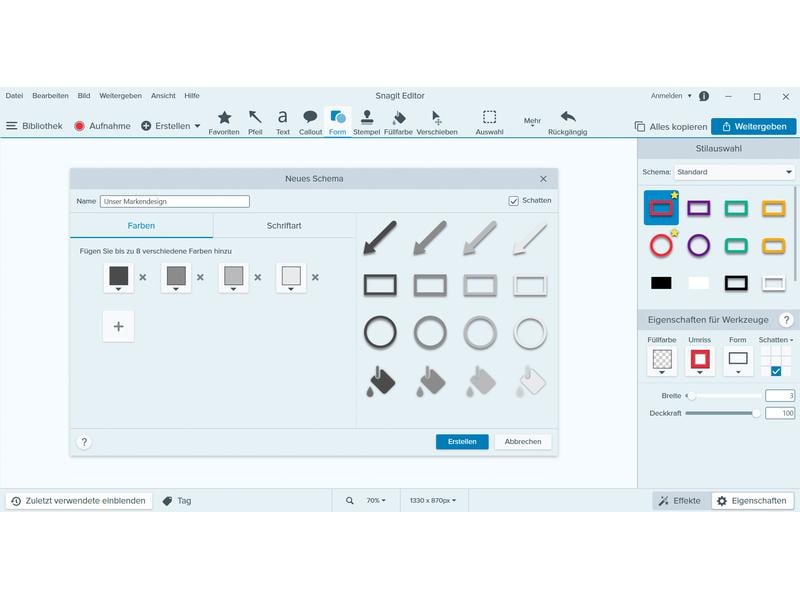Click the zoom magnifier in status bar
The width and height of the screenshot is (800, 600).
pyautogui.click(x=349, y=501)
